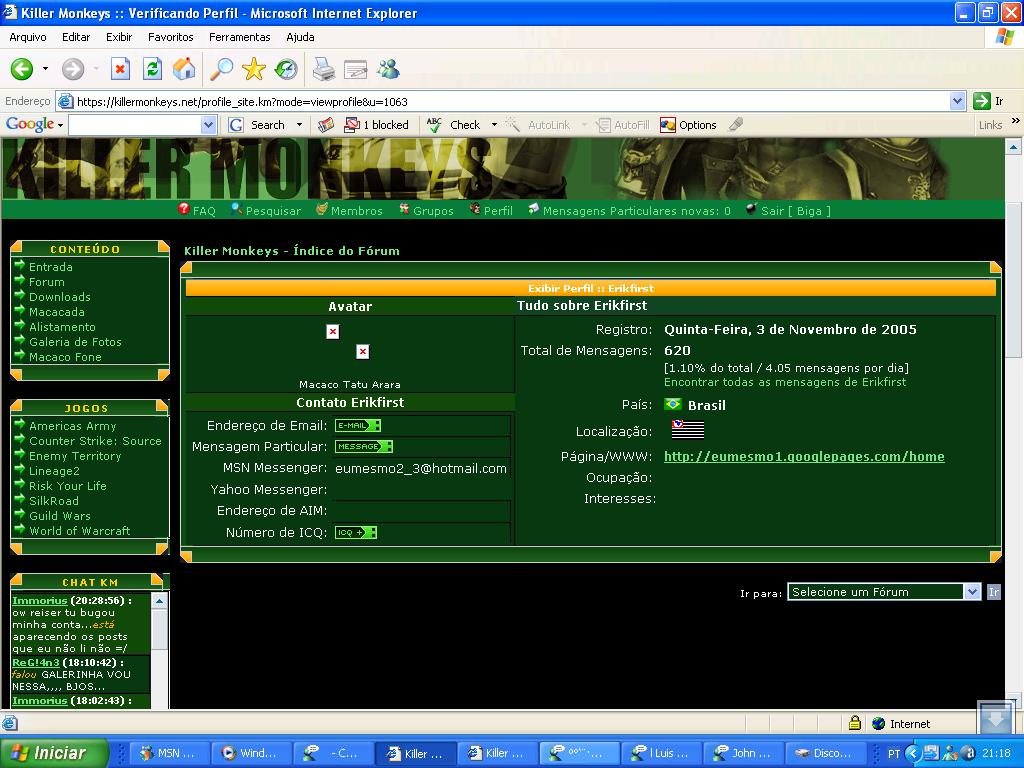Click the Refresh page icon
Viewport: 1024px width, 768px height.
click(x=152, y=69)
